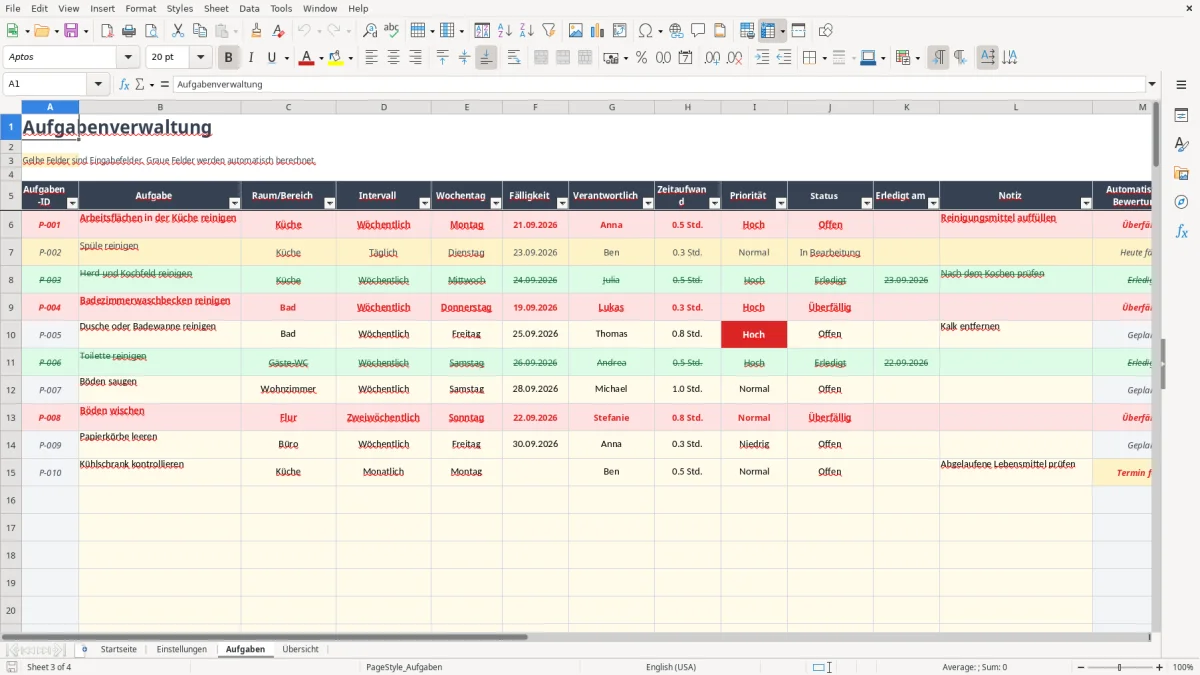Open filter dropdown for Aufgabe column
The height and width of the screenshot is (675, 1200).
click(x=234, y=203)
